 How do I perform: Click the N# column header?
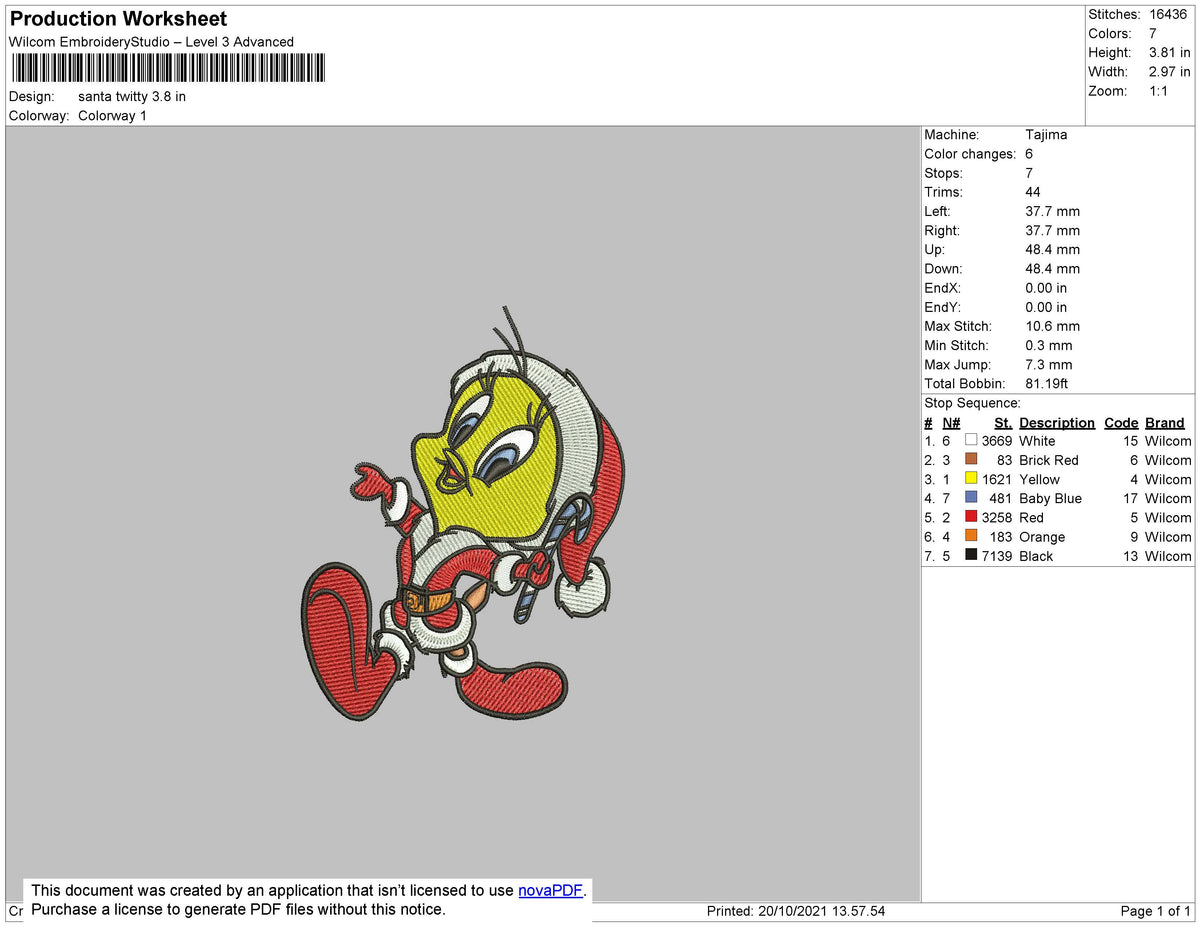[951, 423]
